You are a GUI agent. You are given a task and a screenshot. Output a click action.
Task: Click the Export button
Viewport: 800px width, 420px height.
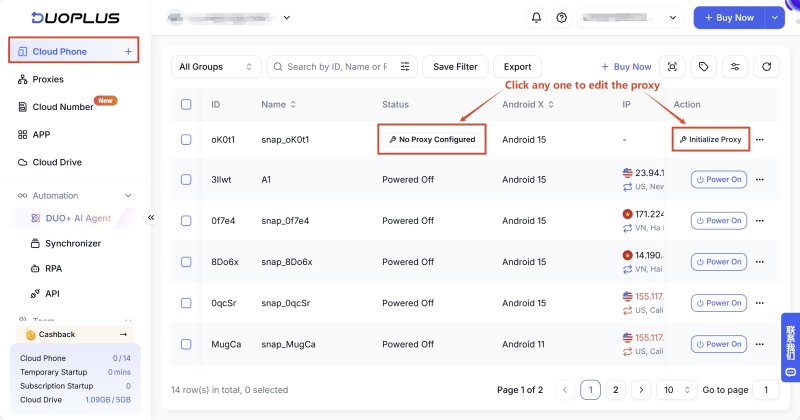tap(517, 67)
